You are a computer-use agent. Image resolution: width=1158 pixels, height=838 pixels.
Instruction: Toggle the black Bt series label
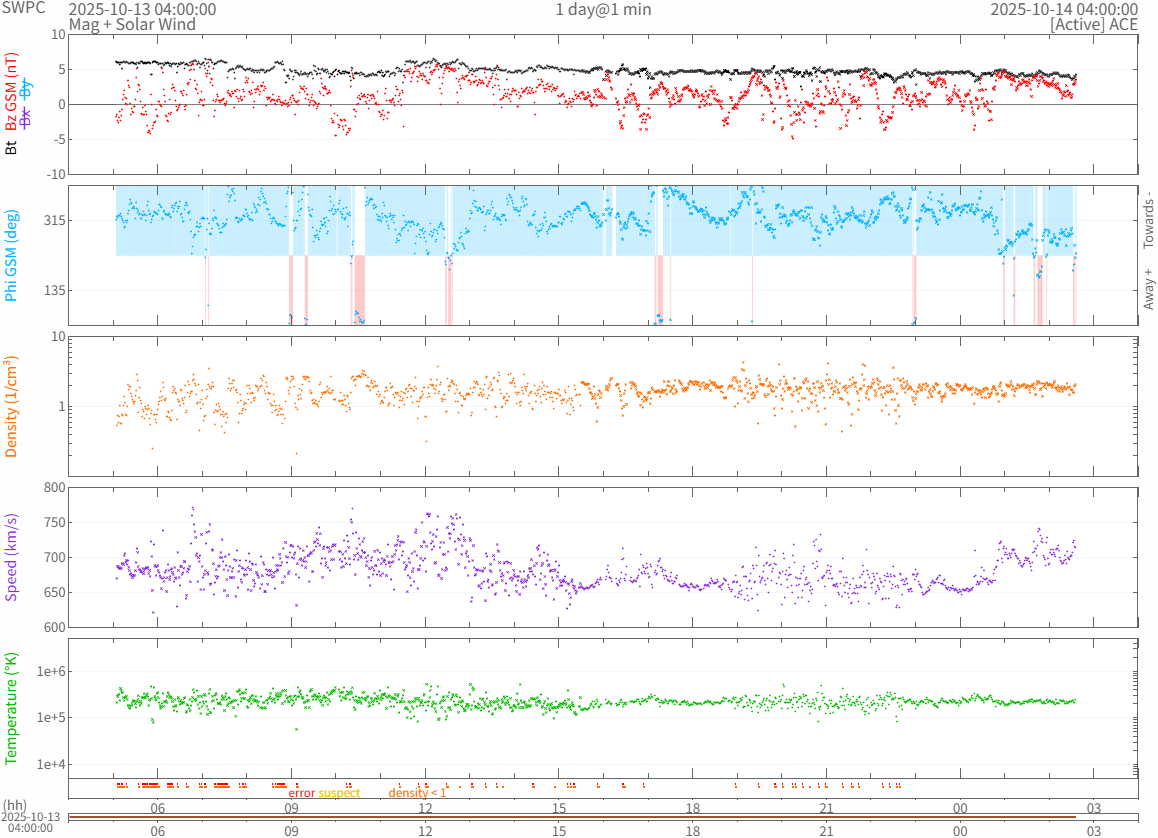(x=11, y=147)
